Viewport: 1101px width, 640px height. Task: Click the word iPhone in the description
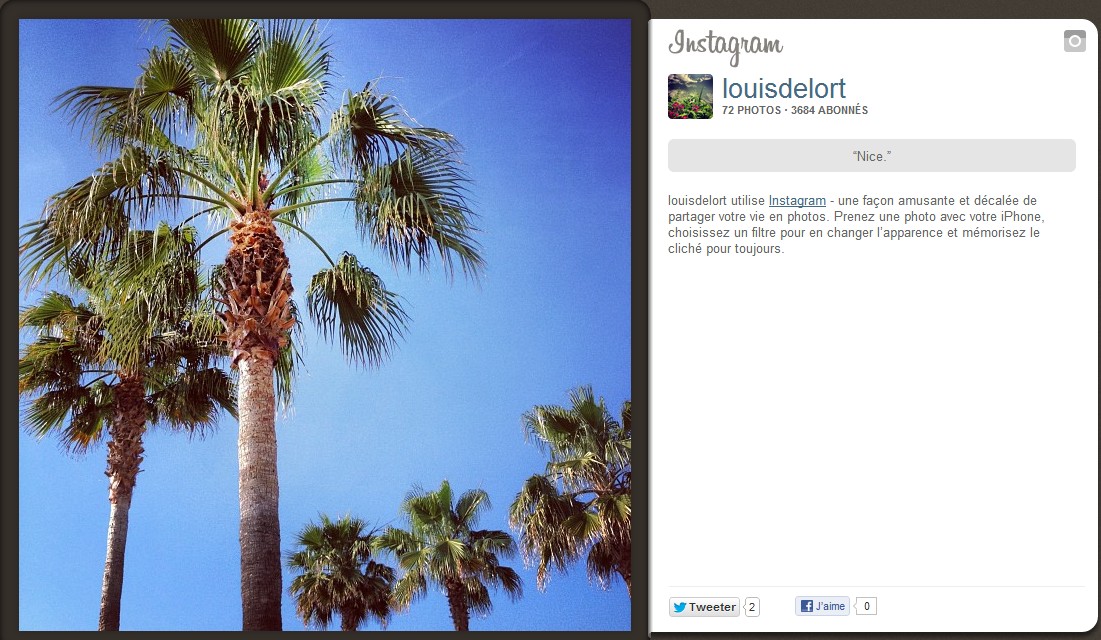tap(1022, 216)
